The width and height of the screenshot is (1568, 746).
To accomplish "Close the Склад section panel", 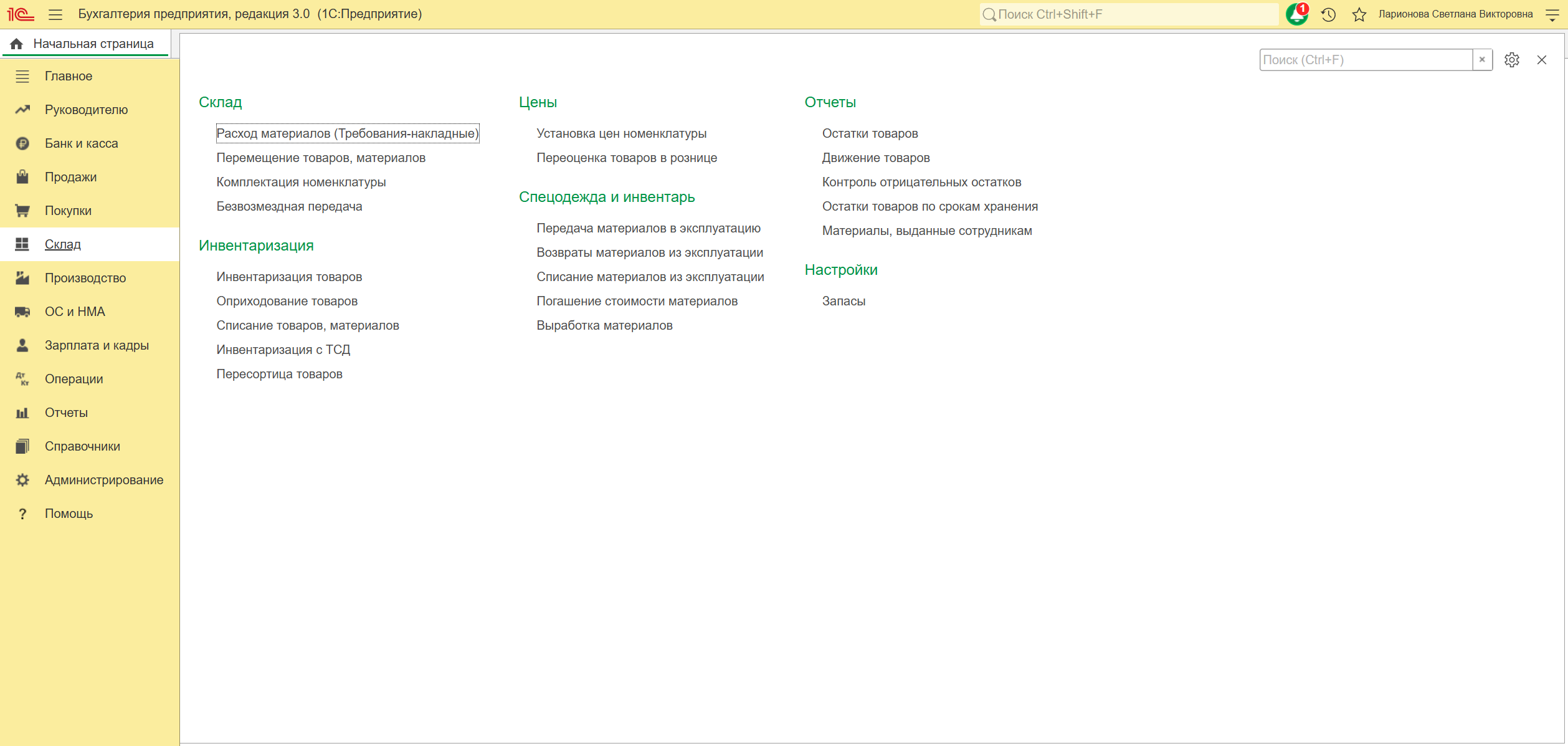I will (x=1542, y=60).
